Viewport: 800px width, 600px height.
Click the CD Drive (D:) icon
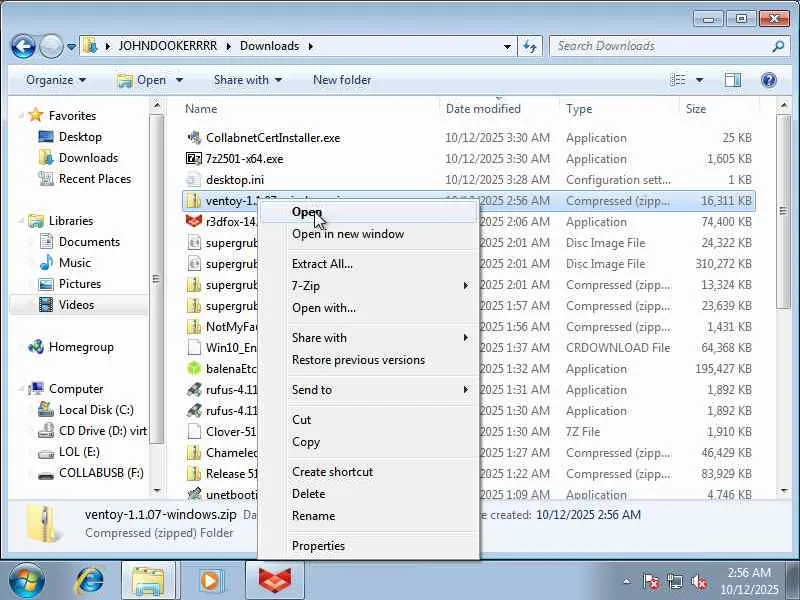tap(46, 431)
